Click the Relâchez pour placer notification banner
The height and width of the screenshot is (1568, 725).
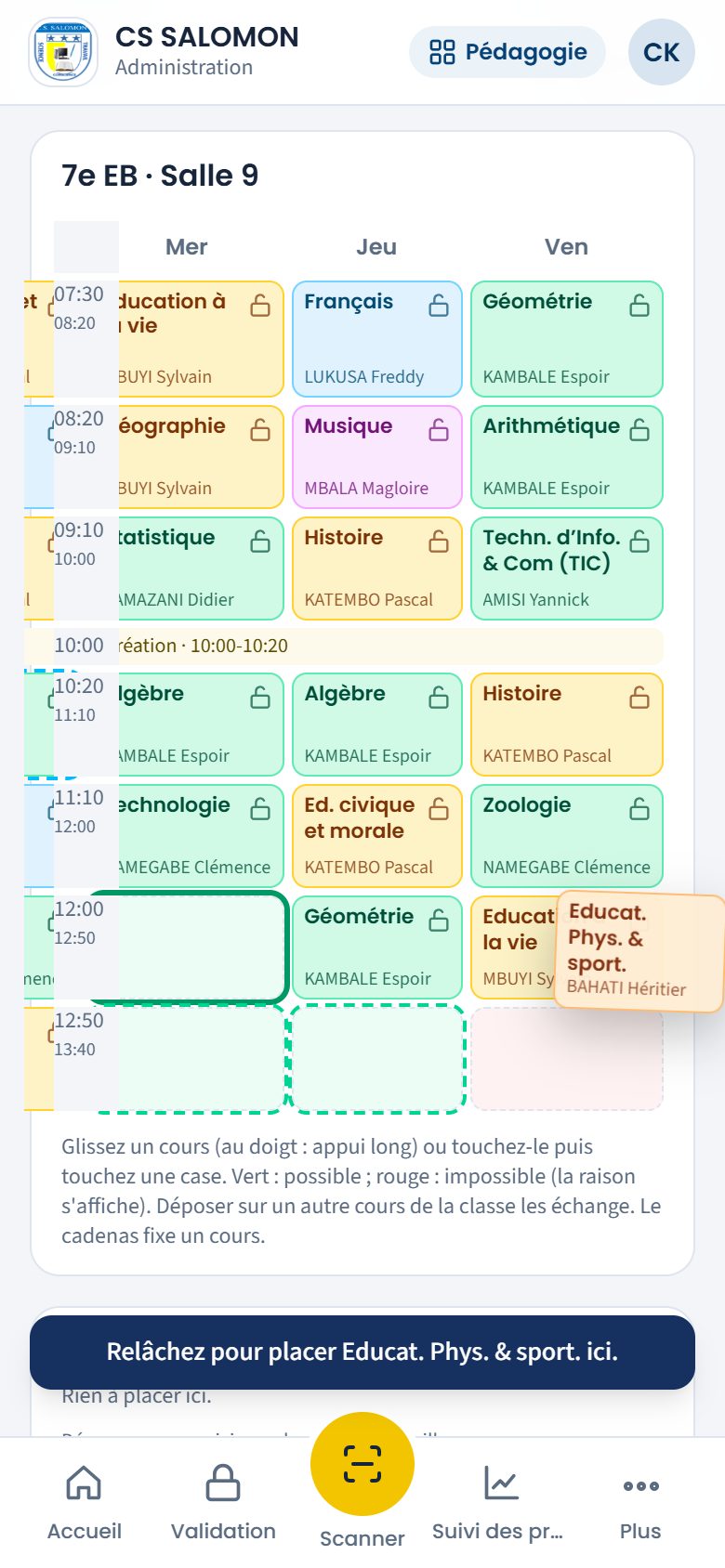coord(362,1352)
